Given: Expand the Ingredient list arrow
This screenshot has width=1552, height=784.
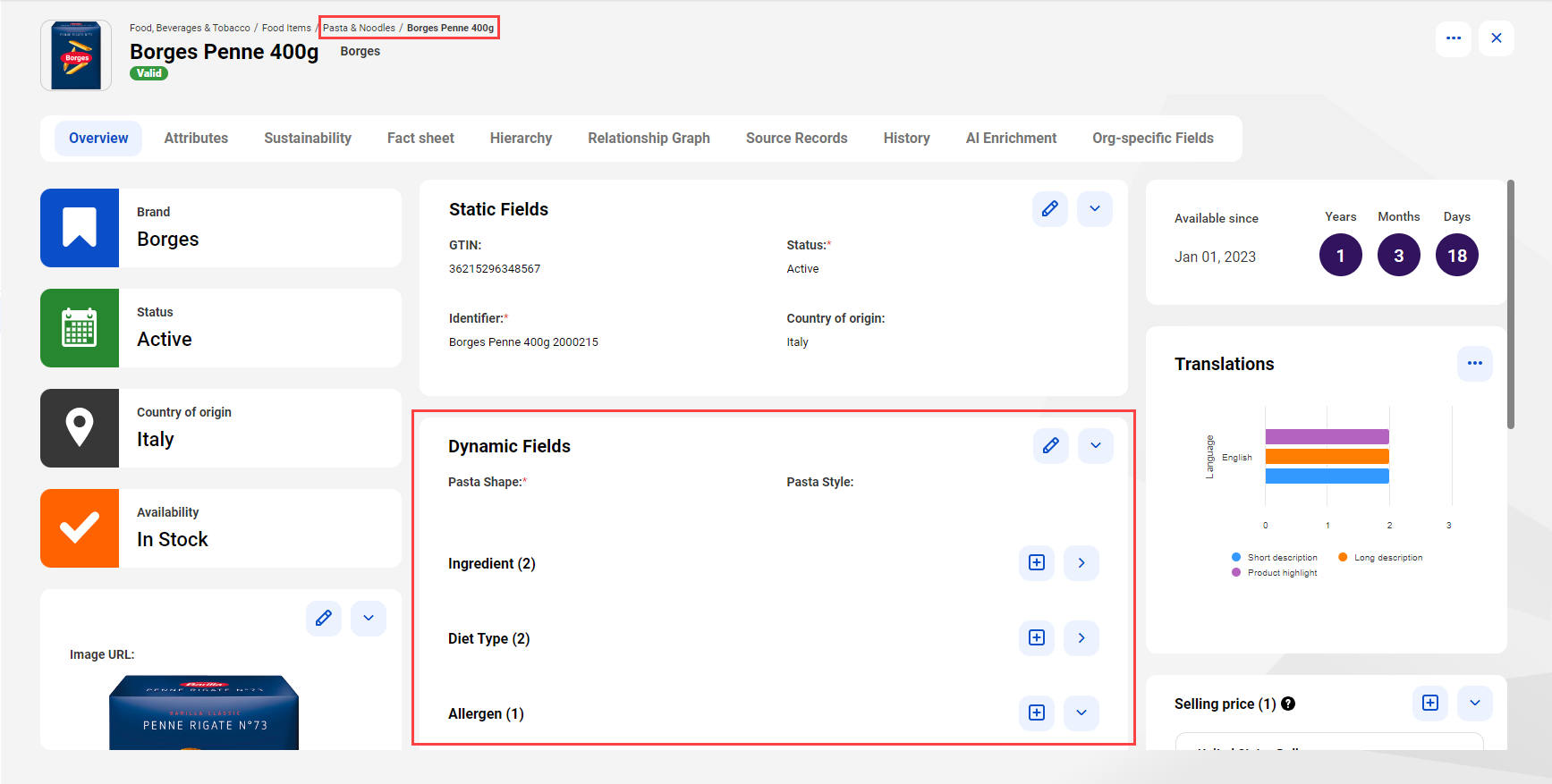Looking at the screenshot, I should coord(1081,563).
